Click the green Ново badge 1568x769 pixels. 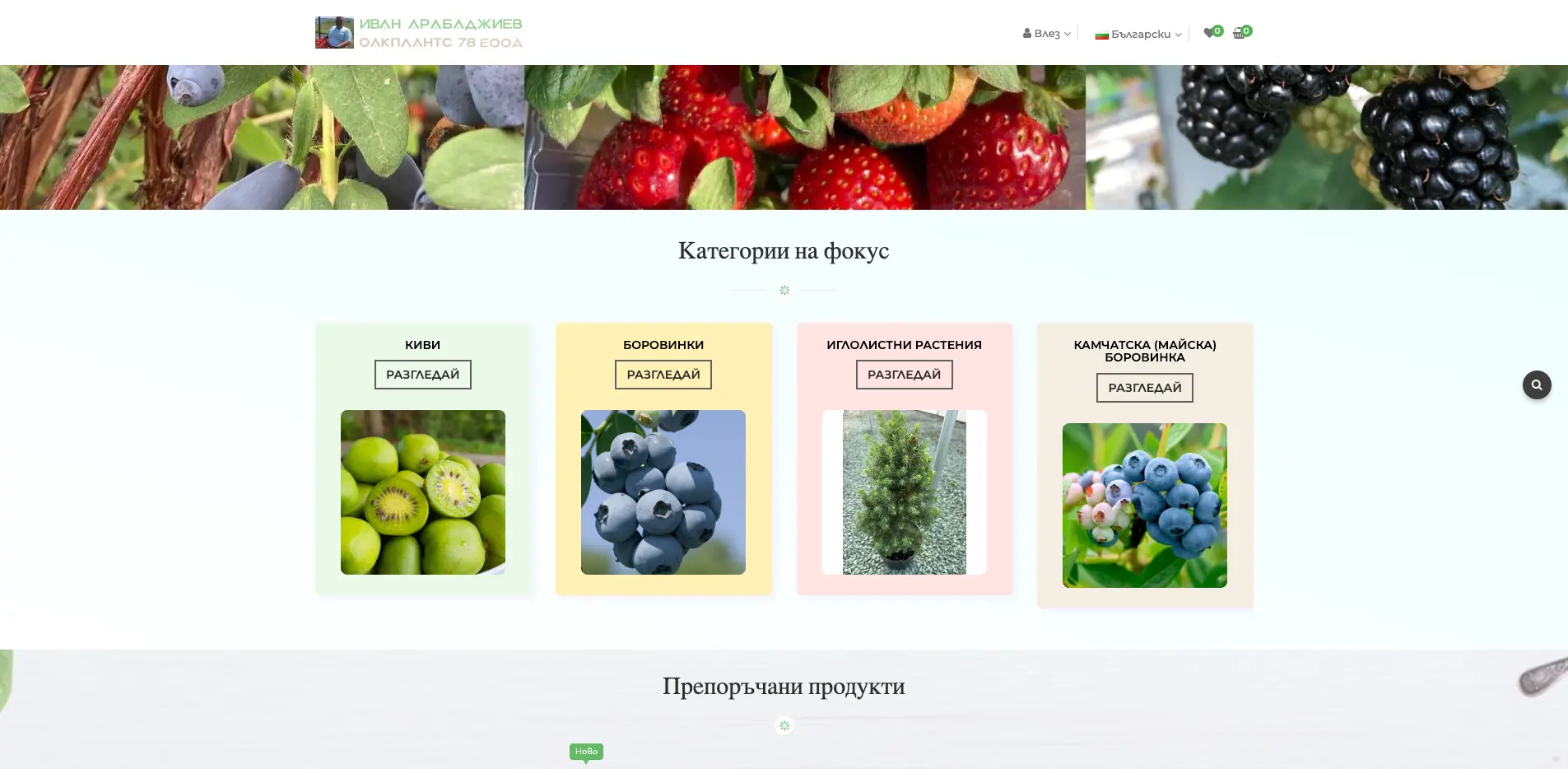point(586,751)
